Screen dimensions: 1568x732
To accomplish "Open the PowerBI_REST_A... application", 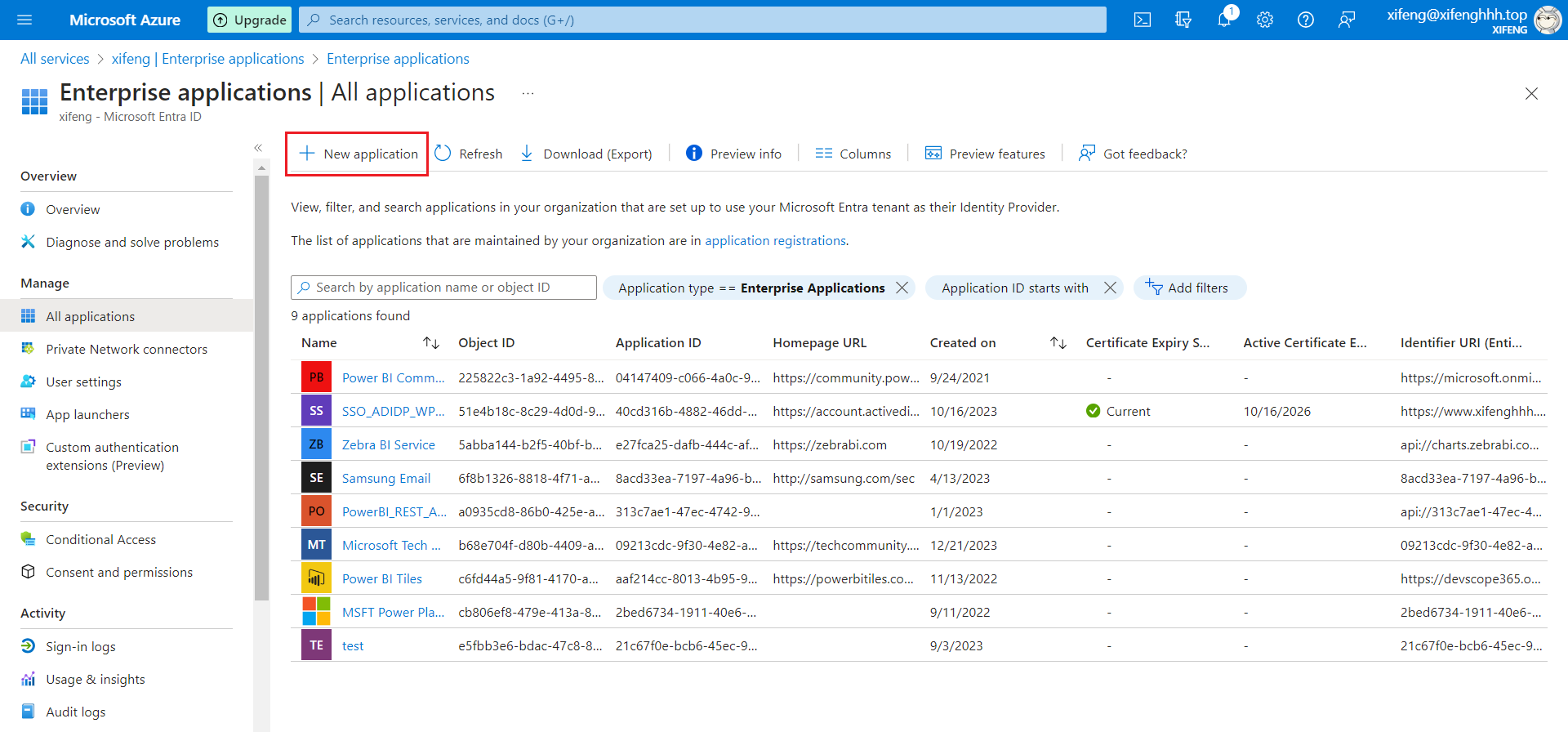I will [394, 512].
